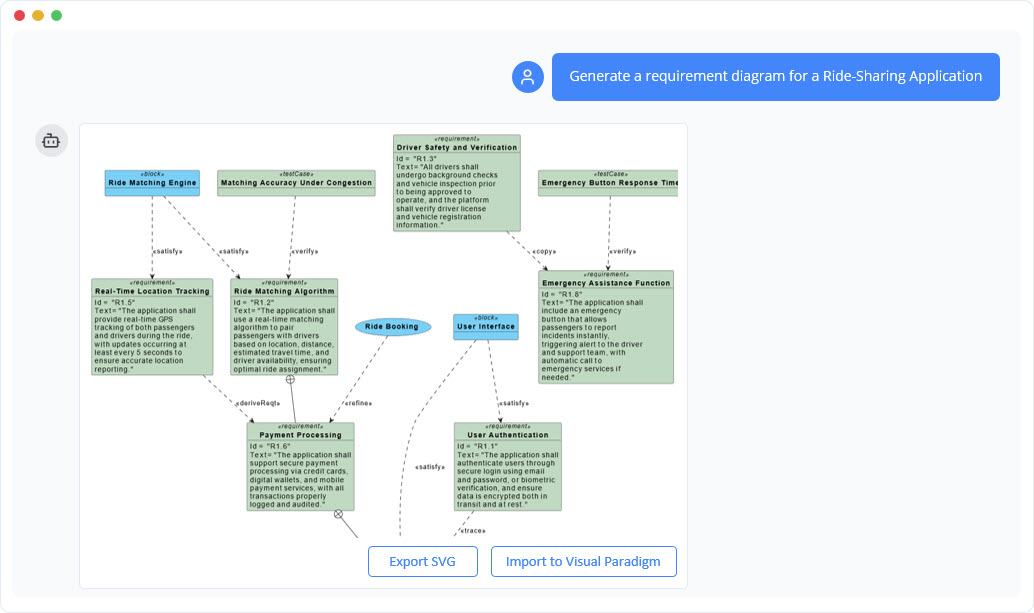Select the User Interface block
Image resolution: width=1034 pixels, height=613 pixels.
coord(485,326)
